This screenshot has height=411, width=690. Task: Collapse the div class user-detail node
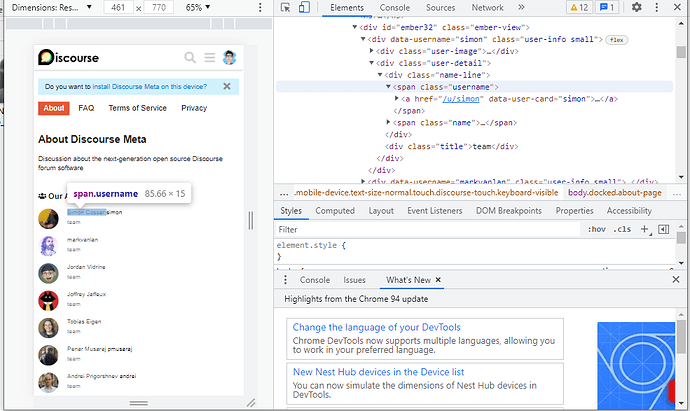coord(371,63)
